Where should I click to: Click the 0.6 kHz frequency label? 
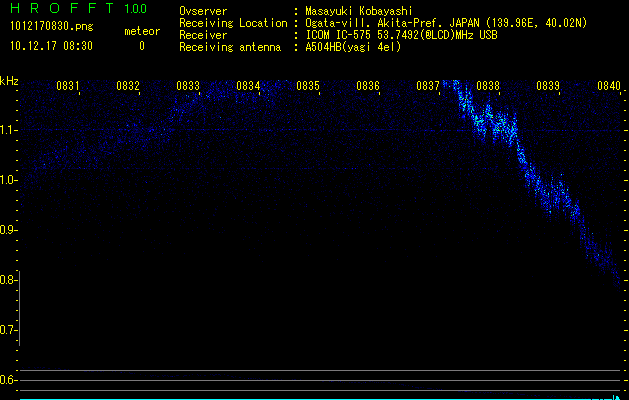tap(8, 380)
